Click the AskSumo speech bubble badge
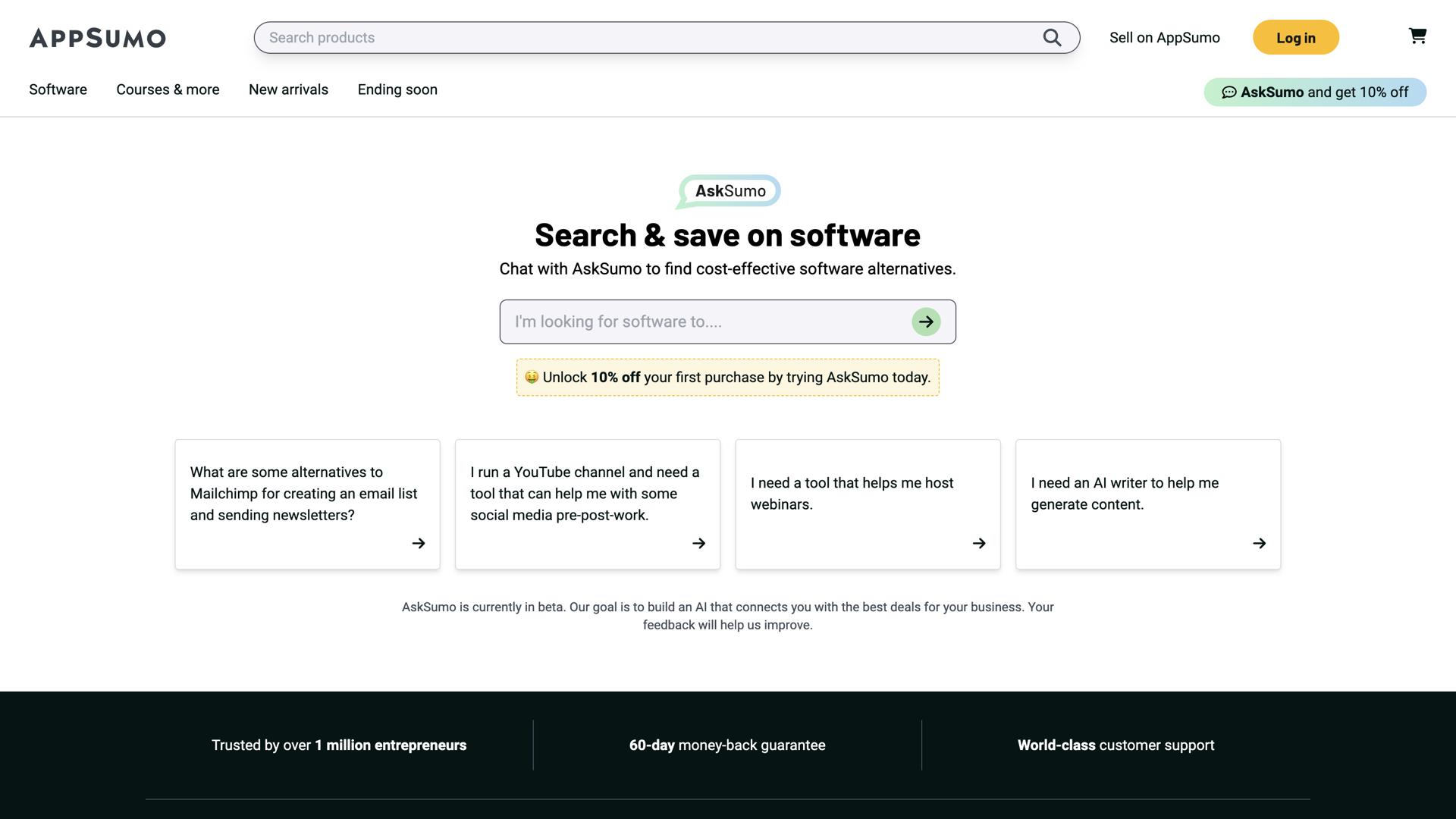The height and width of the screenshot is (819, 1456). tap(730, 191)
